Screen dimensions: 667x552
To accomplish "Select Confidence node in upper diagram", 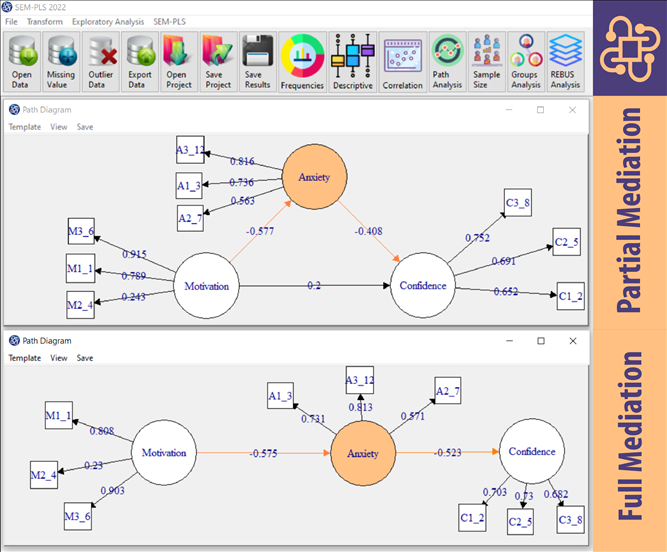I will (x=423, y=285).
